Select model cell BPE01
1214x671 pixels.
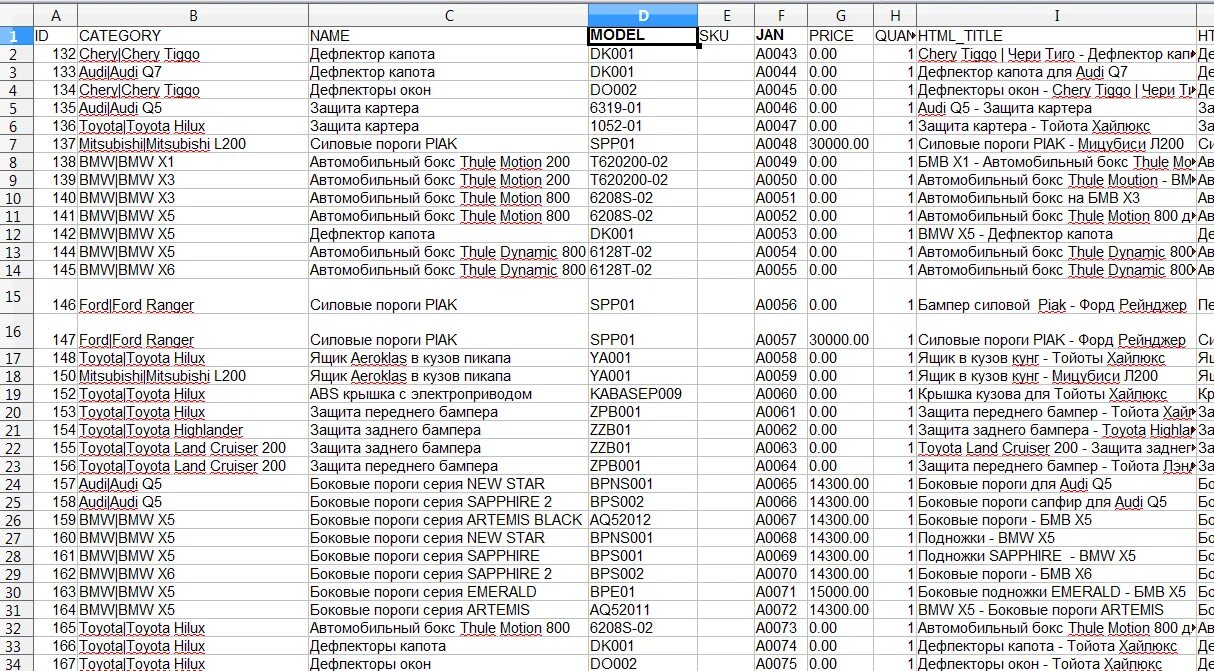pos(643,592)
